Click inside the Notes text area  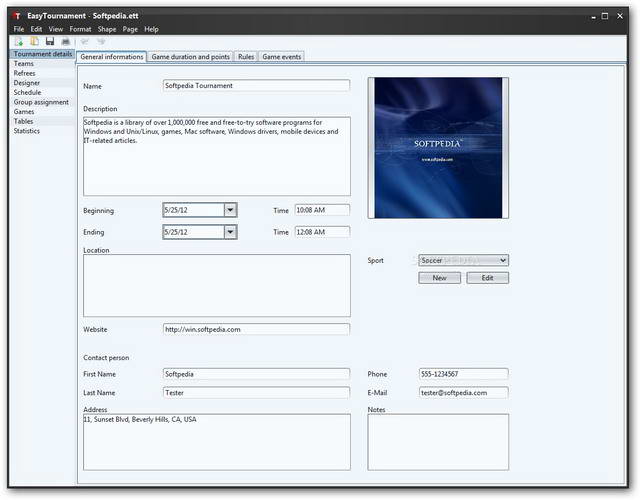pos(438,442)
